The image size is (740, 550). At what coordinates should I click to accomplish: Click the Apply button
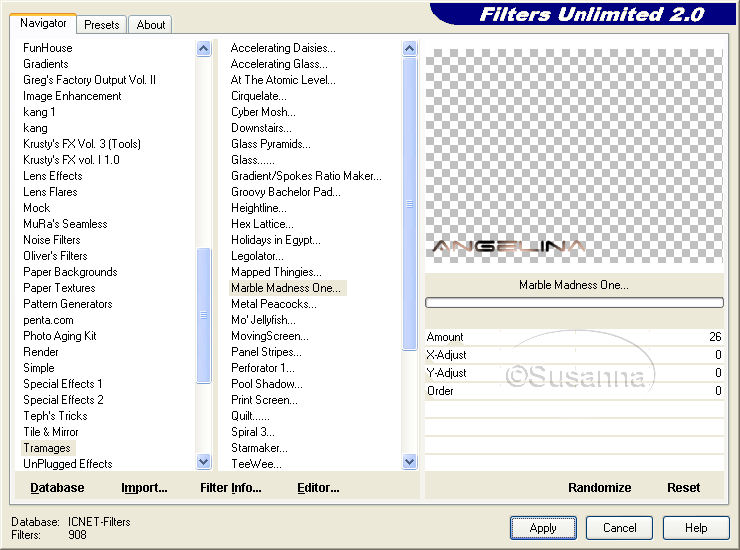[x=543, y=528]
